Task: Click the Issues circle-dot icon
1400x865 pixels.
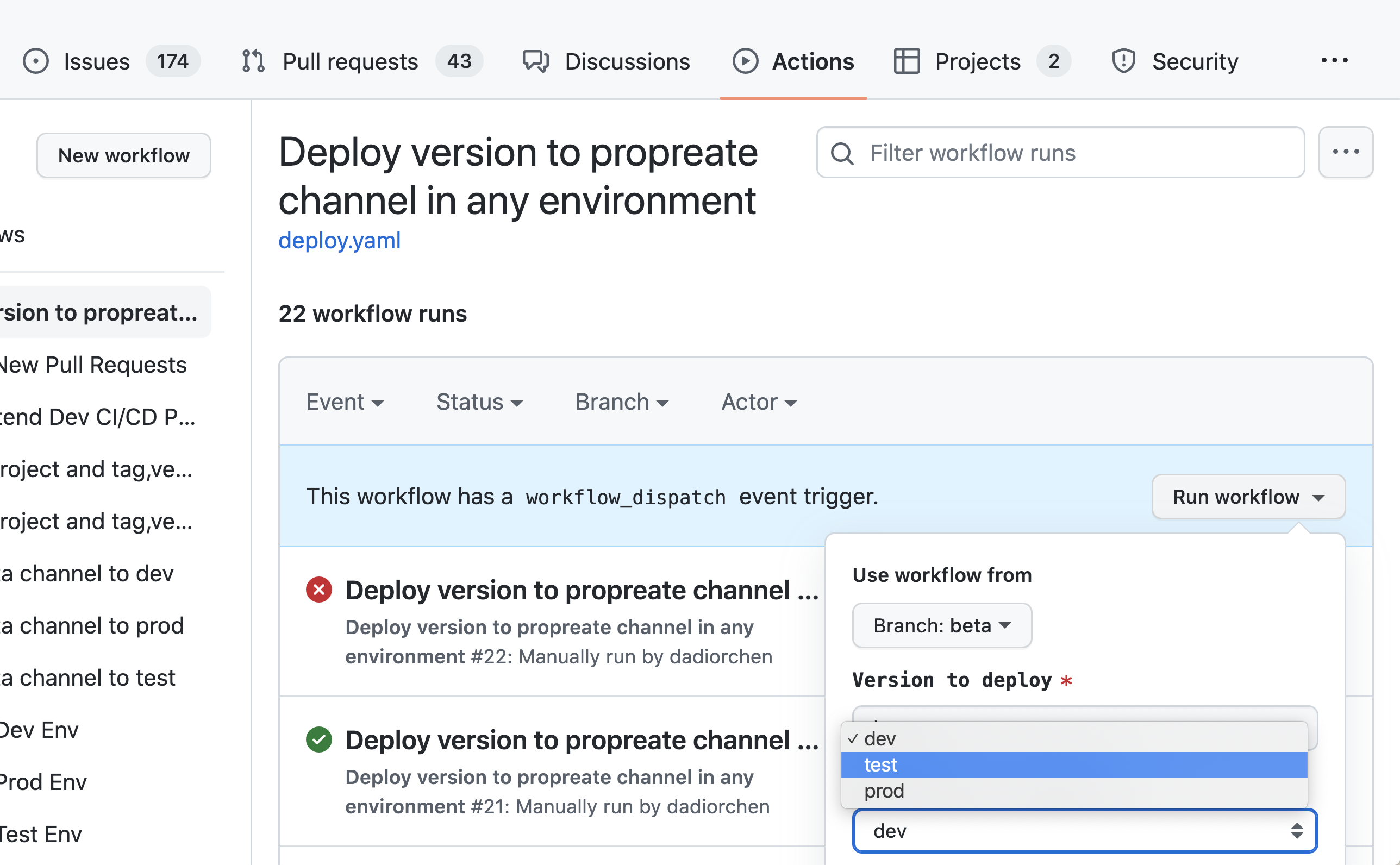Action: pyautogui.click(x=35, y=61)
